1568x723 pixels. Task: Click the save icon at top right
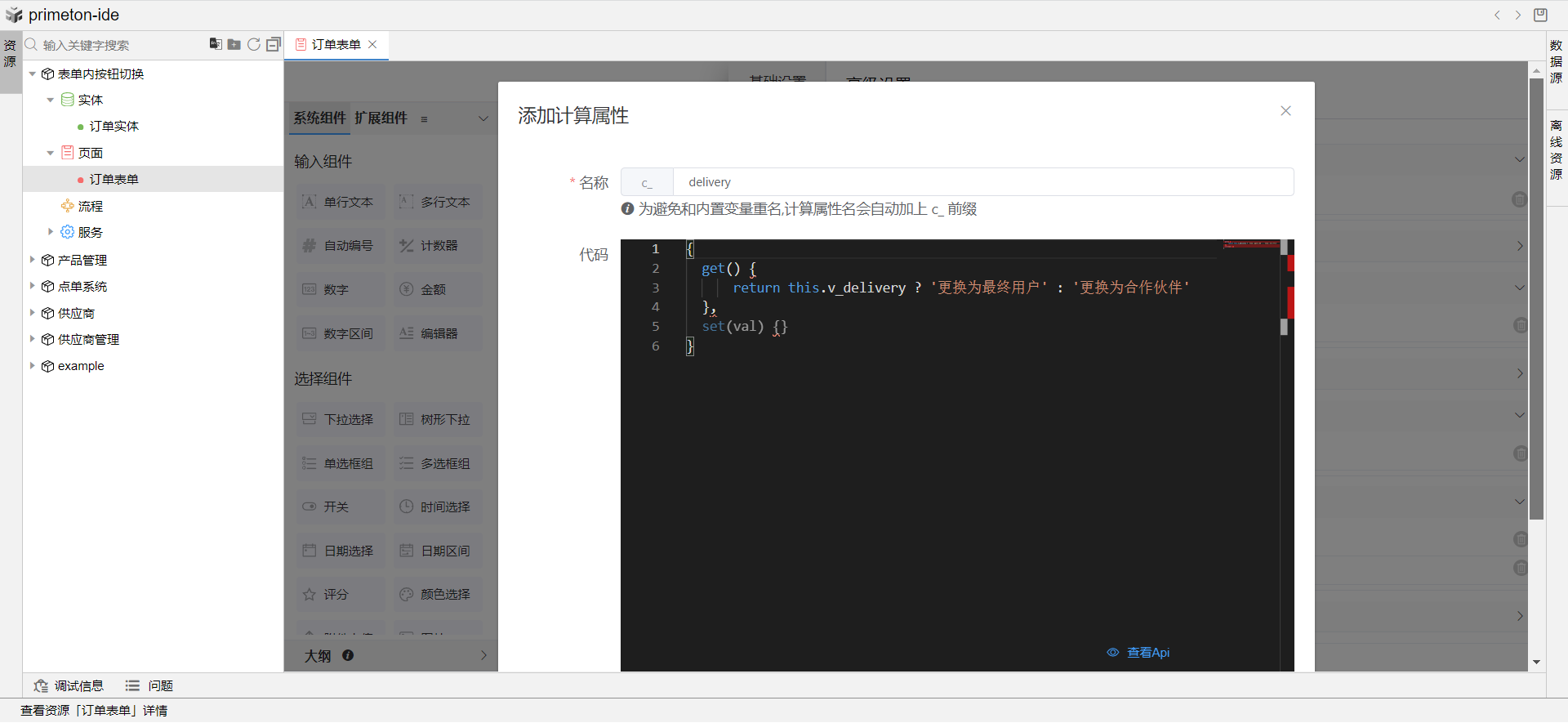coord(1540,15)
